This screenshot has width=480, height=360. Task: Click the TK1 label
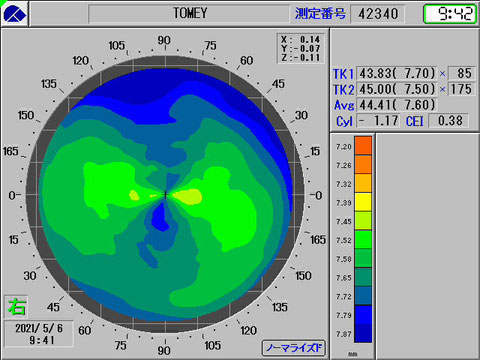click(x=343, y=74)
